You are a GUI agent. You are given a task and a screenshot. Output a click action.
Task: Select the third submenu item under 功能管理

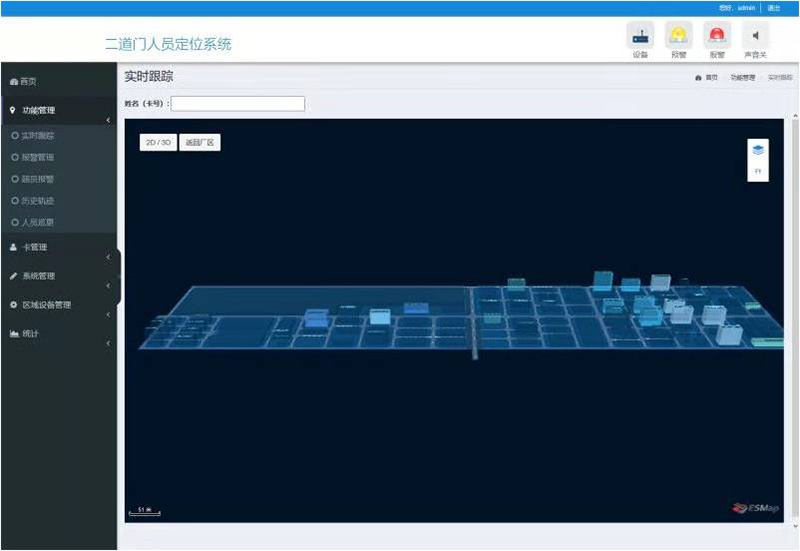pyautogui.click(x=37, y=179)
